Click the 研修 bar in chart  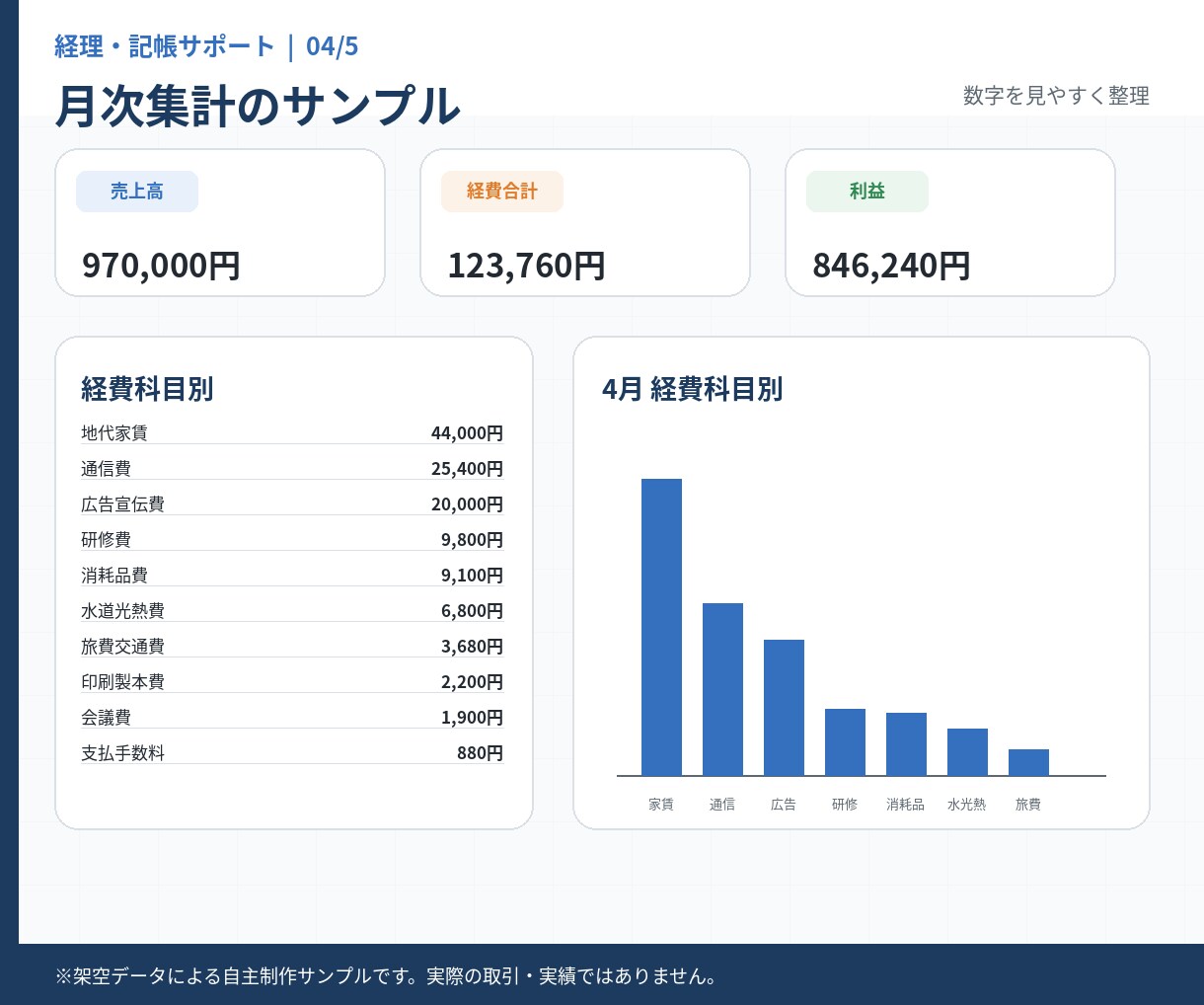(x=845, y=742)
